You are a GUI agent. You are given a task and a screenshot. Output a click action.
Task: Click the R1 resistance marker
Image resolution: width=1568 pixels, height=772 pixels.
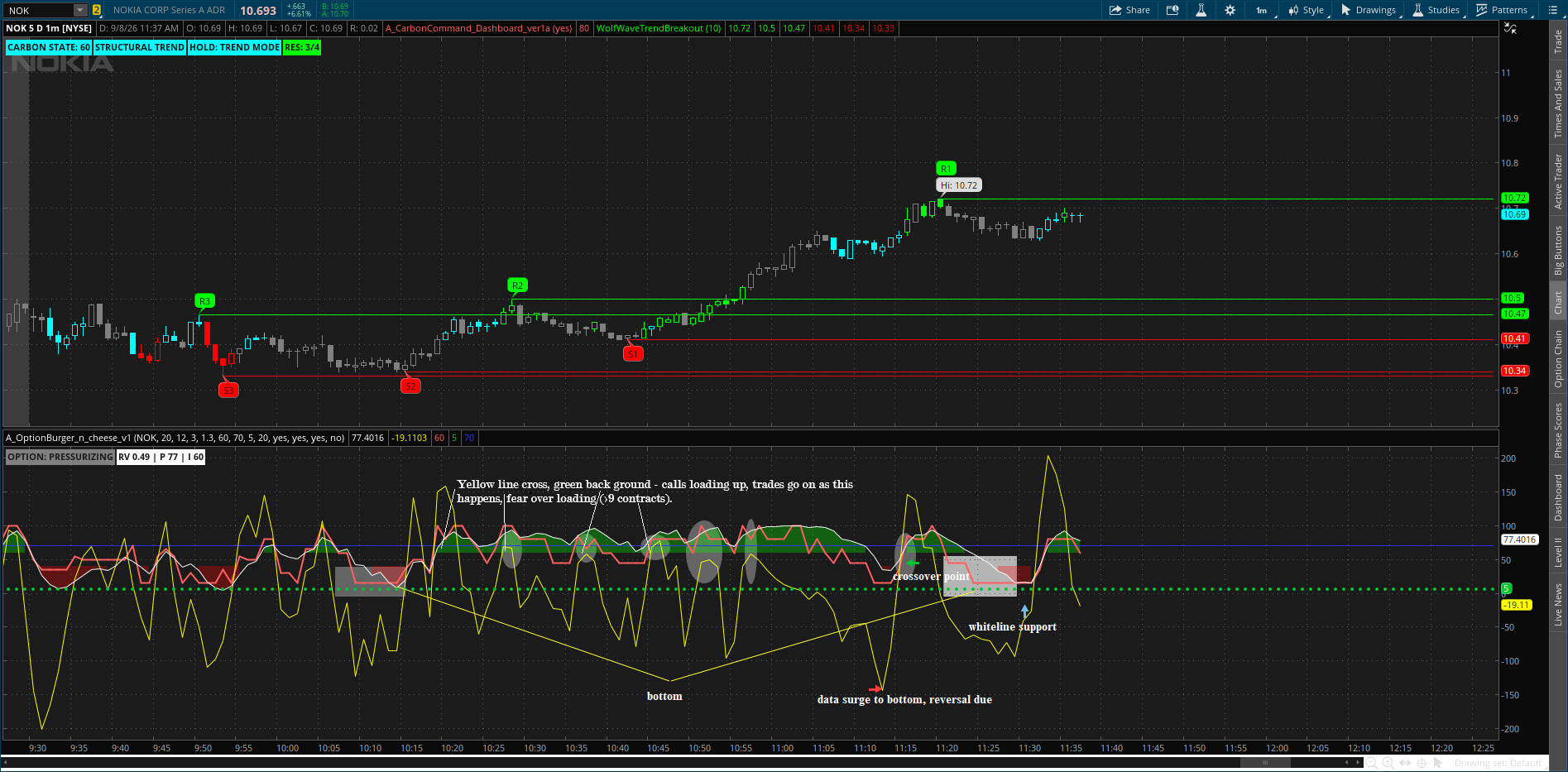click(x=946, y=168)
